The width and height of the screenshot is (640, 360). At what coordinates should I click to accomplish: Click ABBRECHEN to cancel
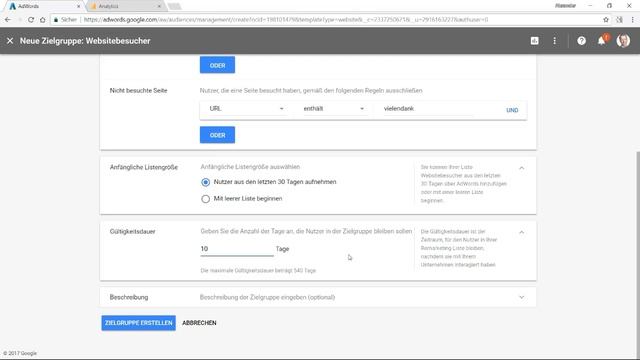pyautogui.click(x=199, y=323)
